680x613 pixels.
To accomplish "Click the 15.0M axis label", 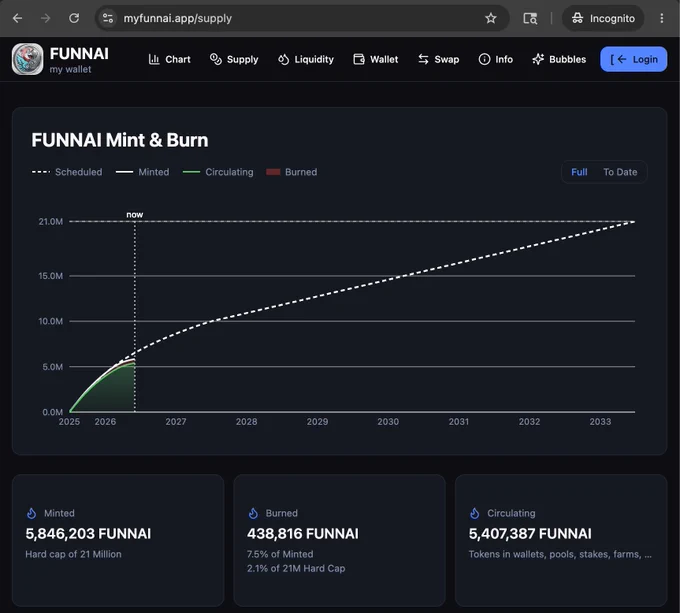I will tap(51, 276).
